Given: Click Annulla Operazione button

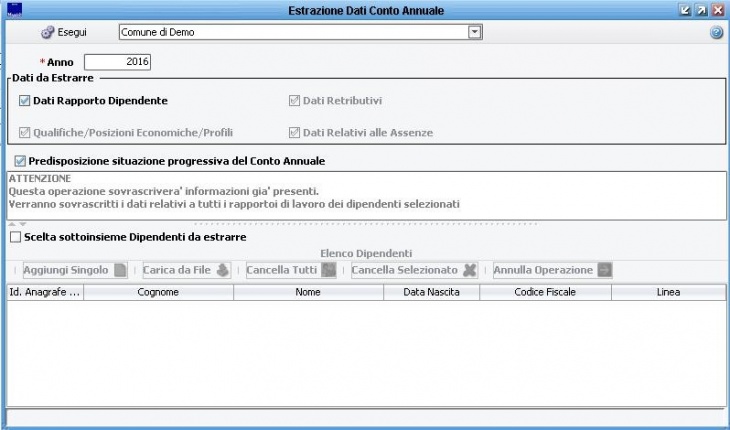Looking at the screenshot, I should (x=553, y=270).
